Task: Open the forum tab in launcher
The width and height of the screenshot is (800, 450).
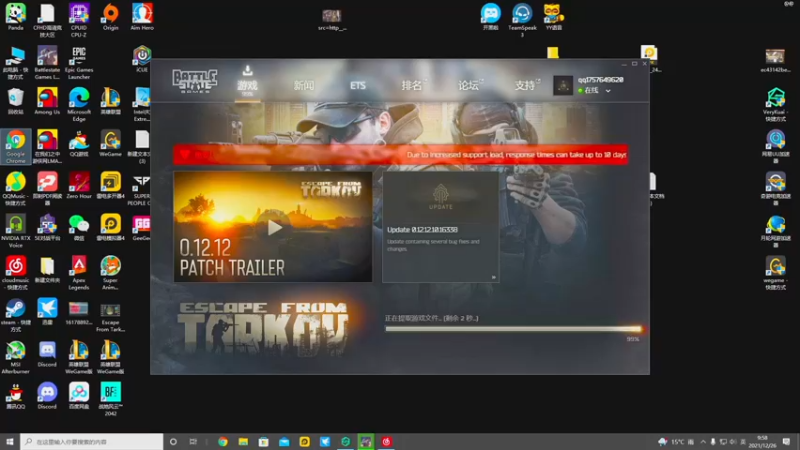Action: tap(468, 85)
